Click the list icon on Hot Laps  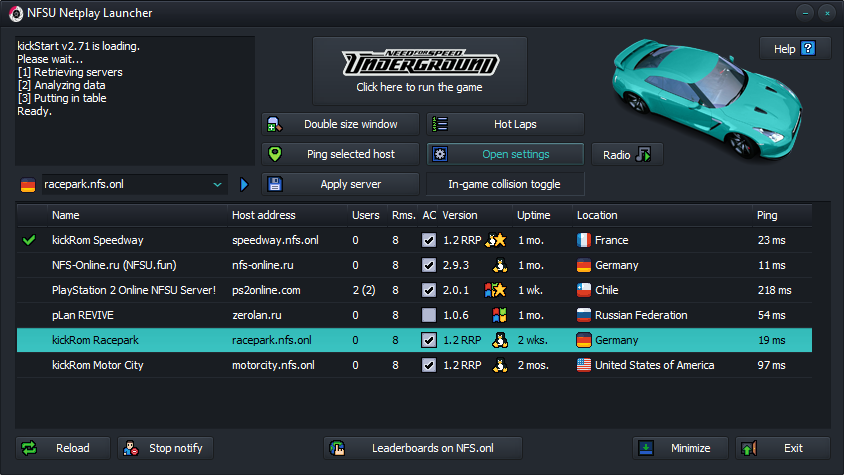pyautogui.click(x=440, y=124)
